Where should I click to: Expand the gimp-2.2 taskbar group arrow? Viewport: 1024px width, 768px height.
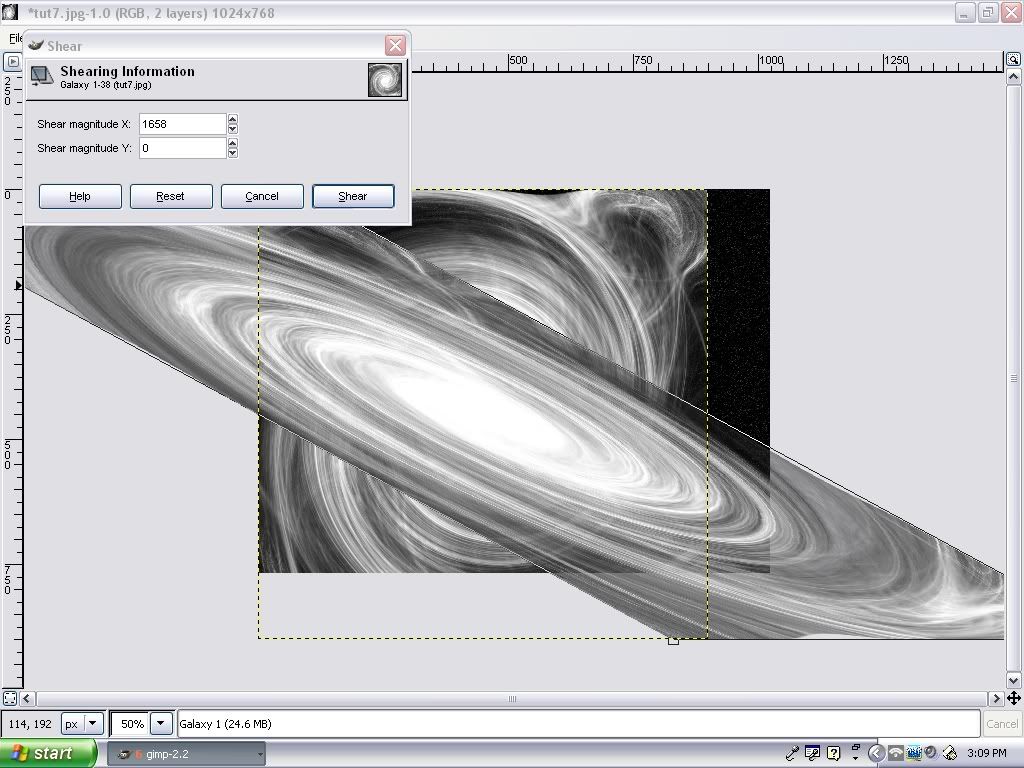(x=260, y=754)
